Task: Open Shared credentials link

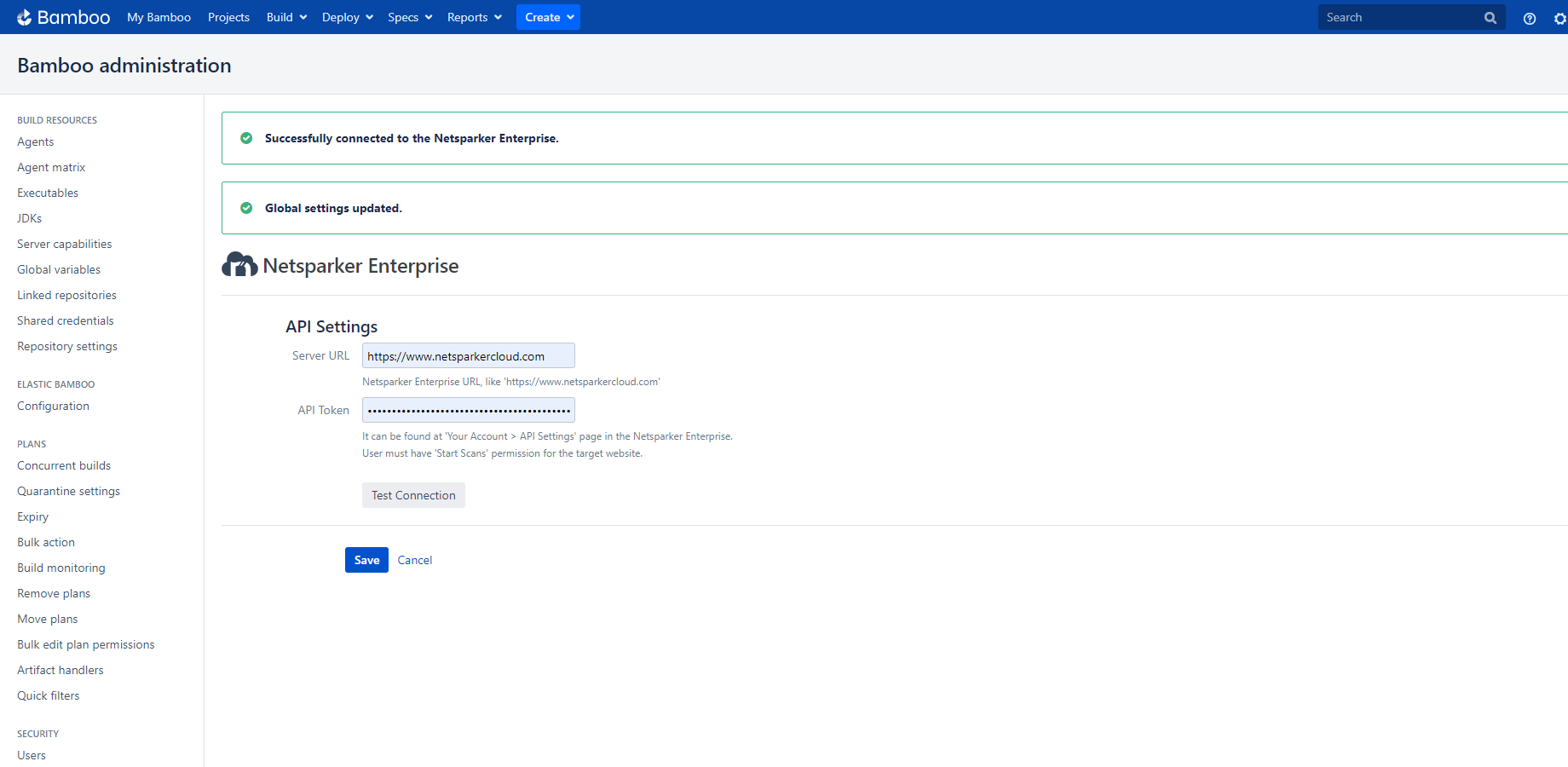Action: (x=66, y=320)
